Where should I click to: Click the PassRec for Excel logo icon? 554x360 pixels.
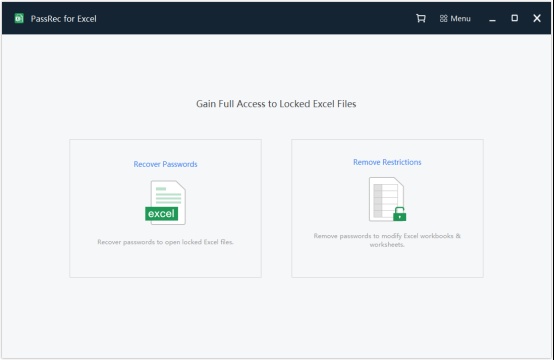coord(19,18)
